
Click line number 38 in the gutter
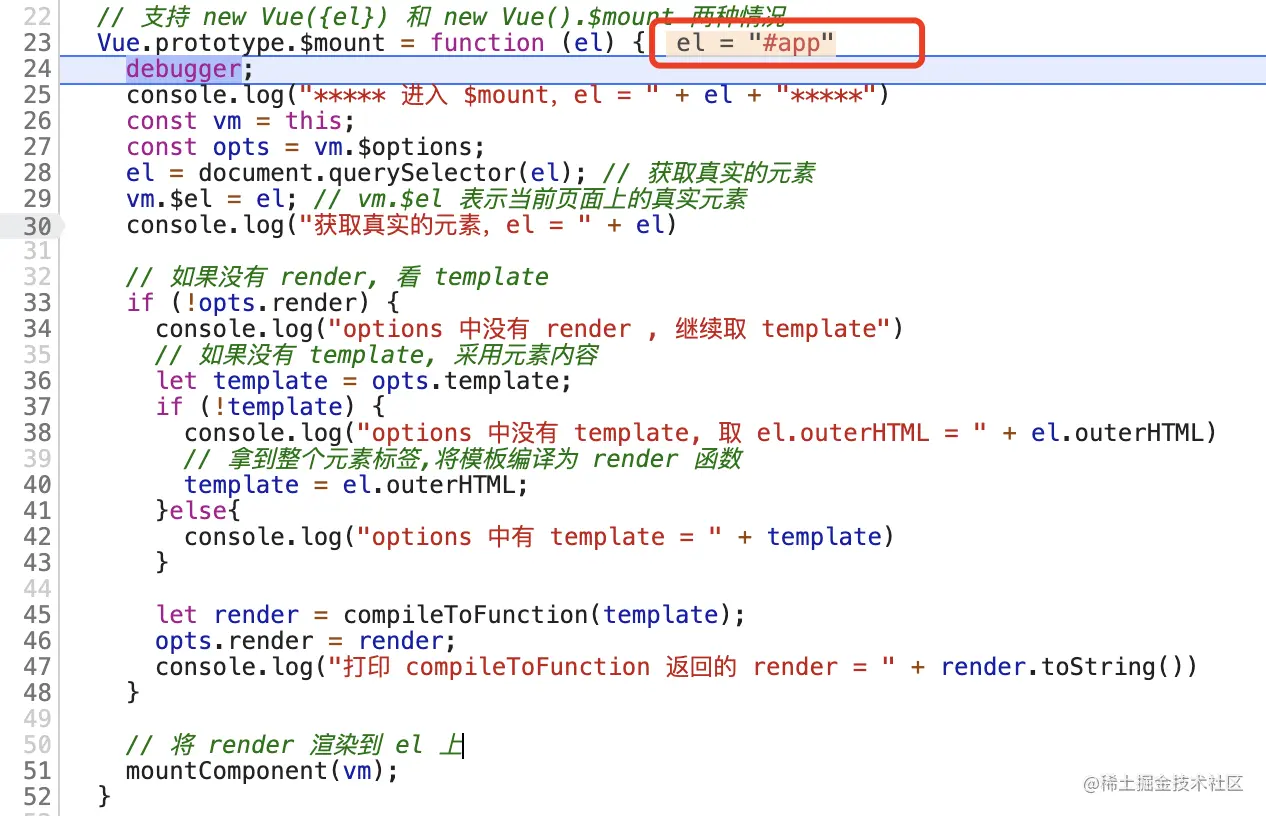37,433
